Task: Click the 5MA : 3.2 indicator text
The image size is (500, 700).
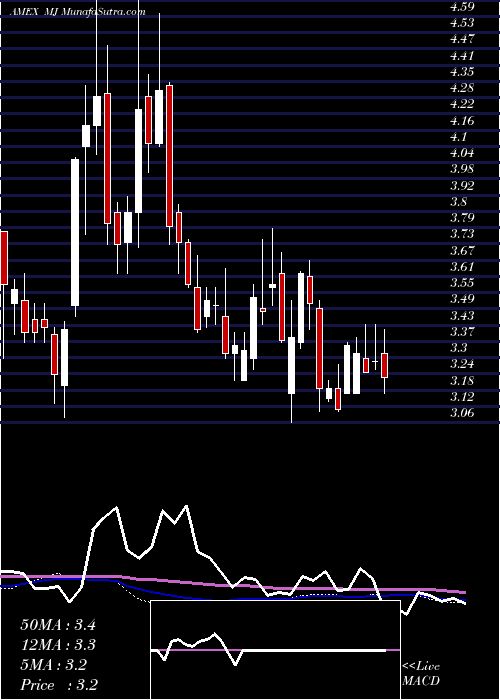Action: point(54,665)
